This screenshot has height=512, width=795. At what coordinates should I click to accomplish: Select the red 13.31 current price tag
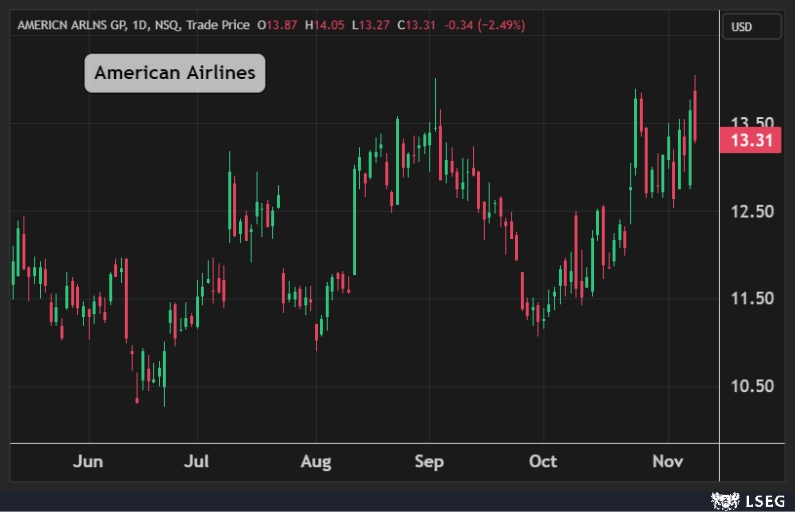point(750,141)
